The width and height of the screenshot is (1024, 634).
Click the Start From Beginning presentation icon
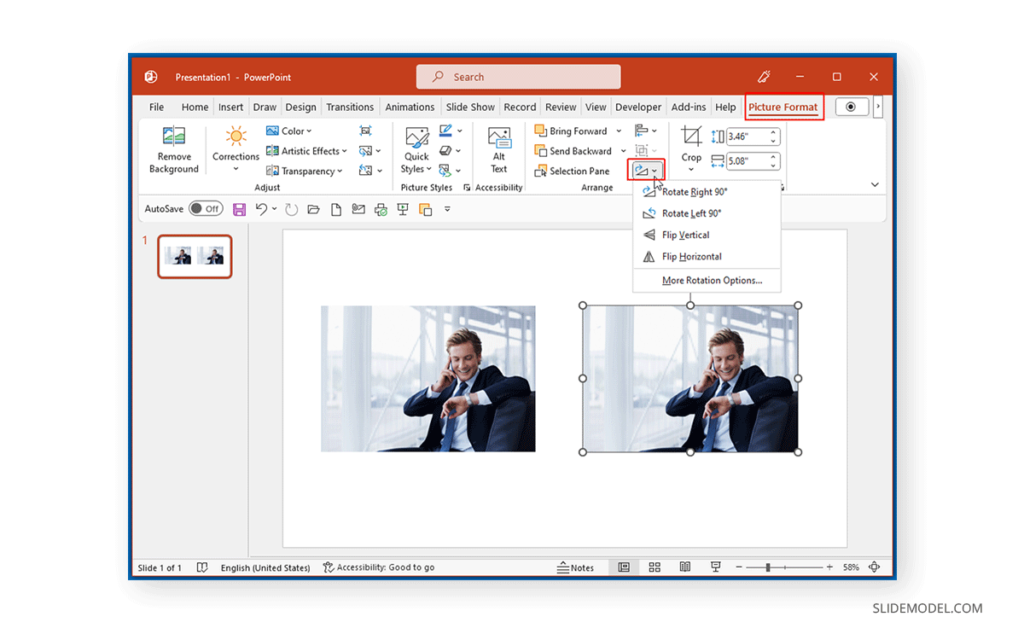403,210
